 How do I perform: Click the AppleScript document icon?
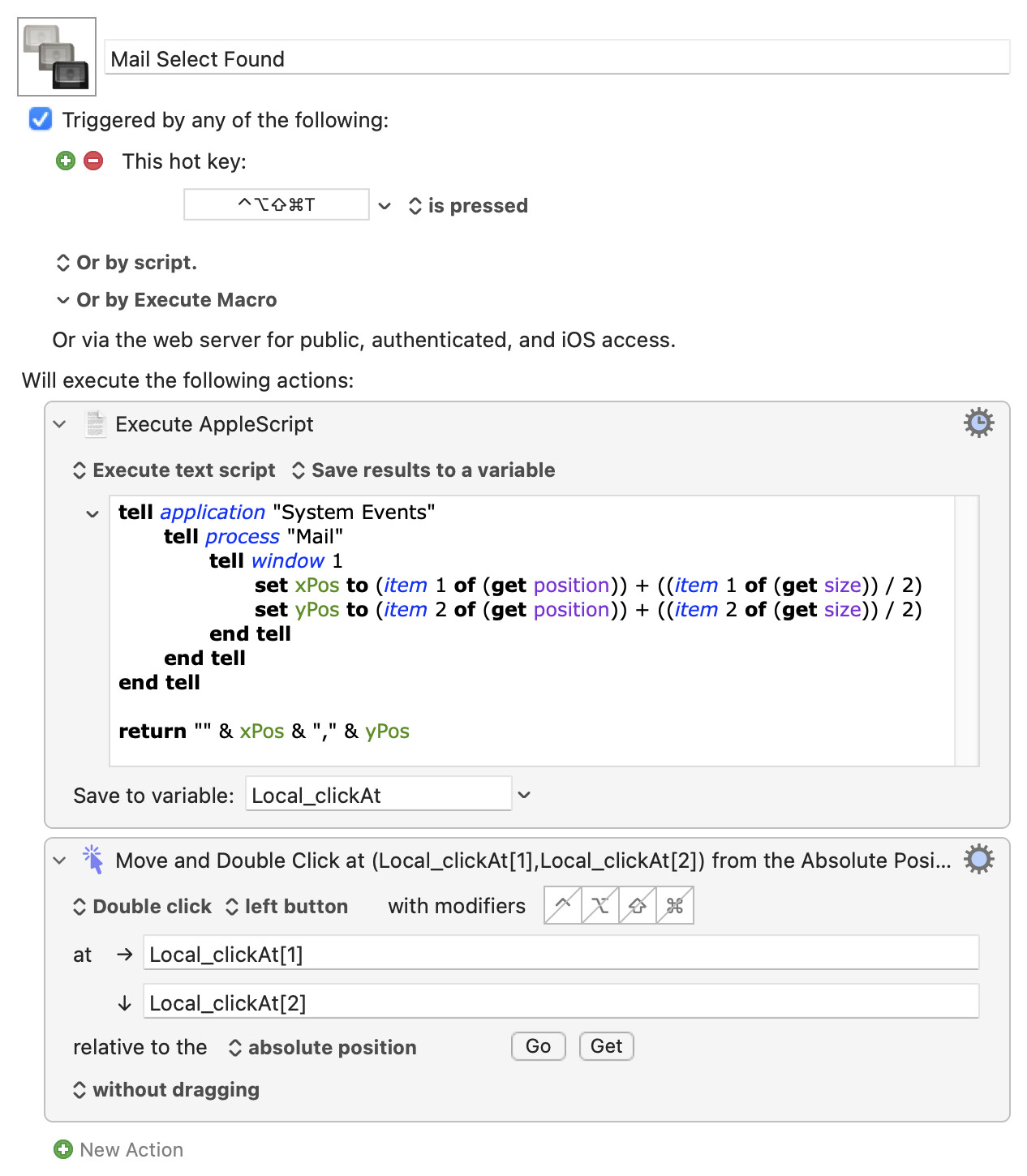click(96, 424)
